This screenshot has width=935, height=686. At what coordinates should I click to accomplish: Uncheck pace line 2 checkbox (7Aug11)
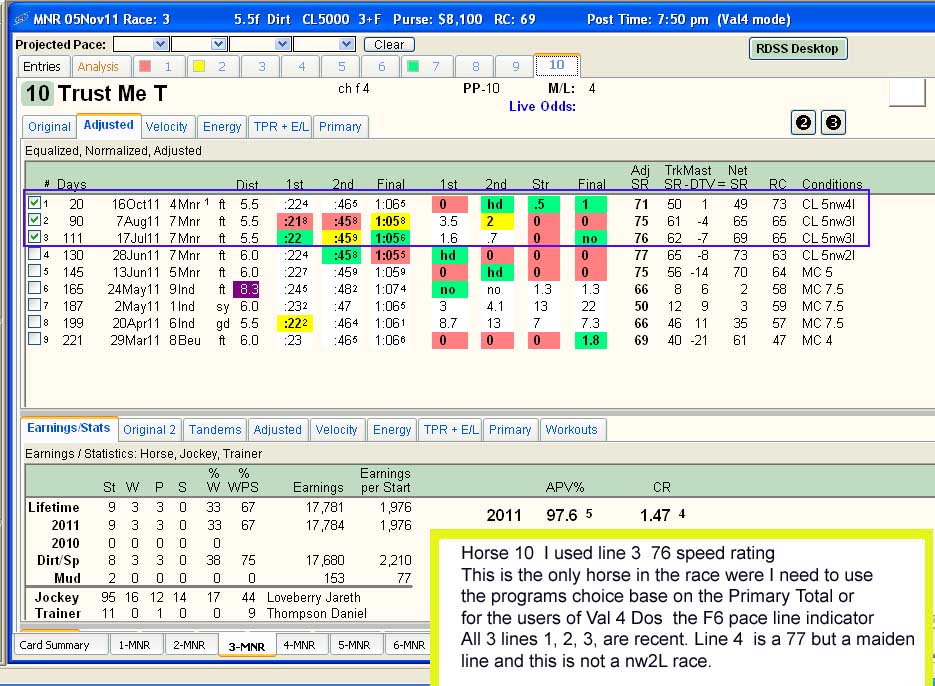[x=35, y=220]
